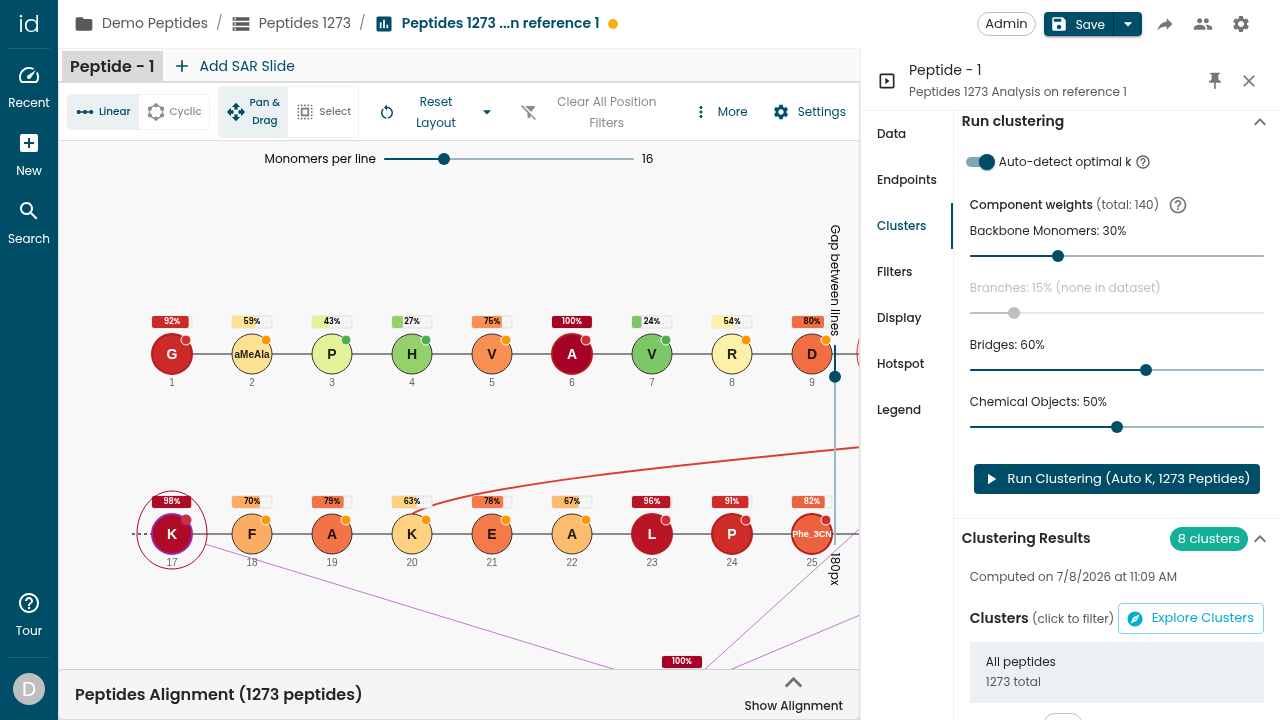
Task: Show help for Component weights
Action: pos(1178,205)
